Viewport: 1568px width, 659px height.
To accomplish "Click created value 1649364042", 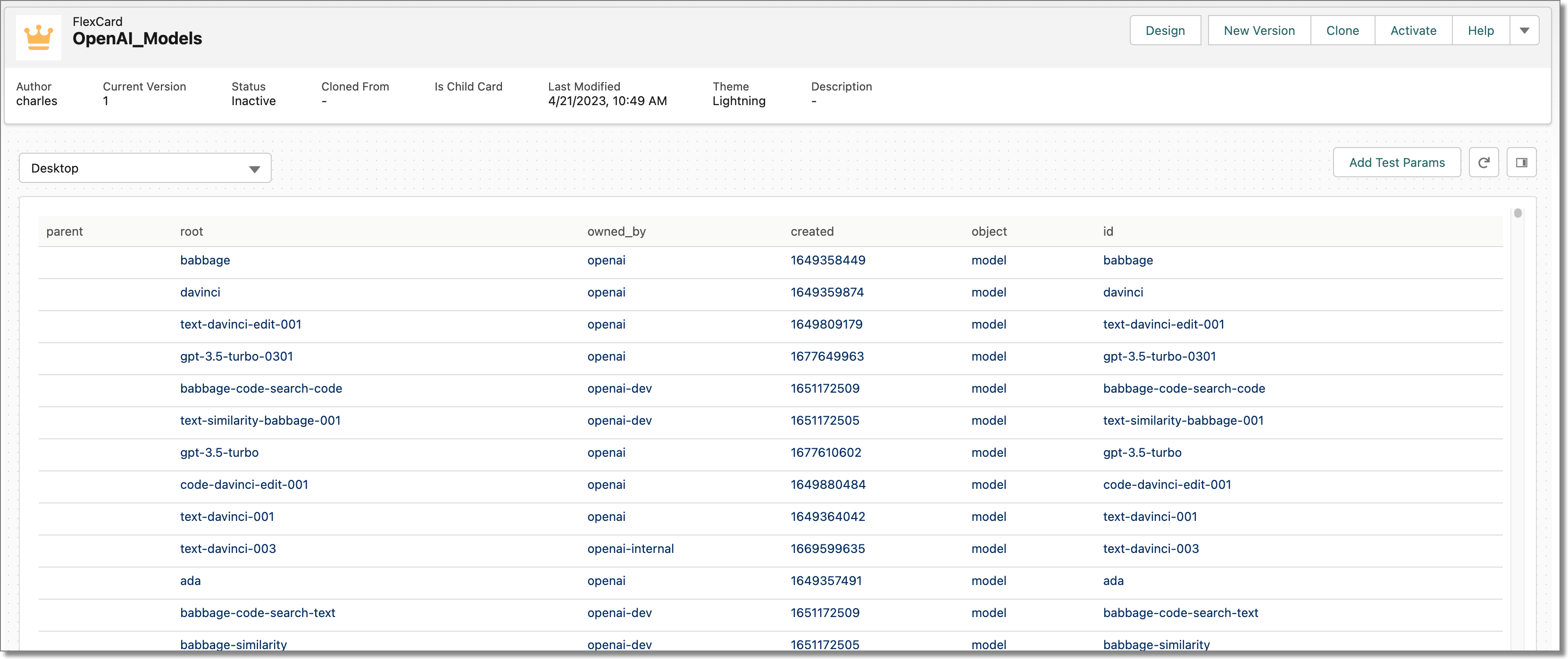I will pyautogui.click(x=828, y=517).
